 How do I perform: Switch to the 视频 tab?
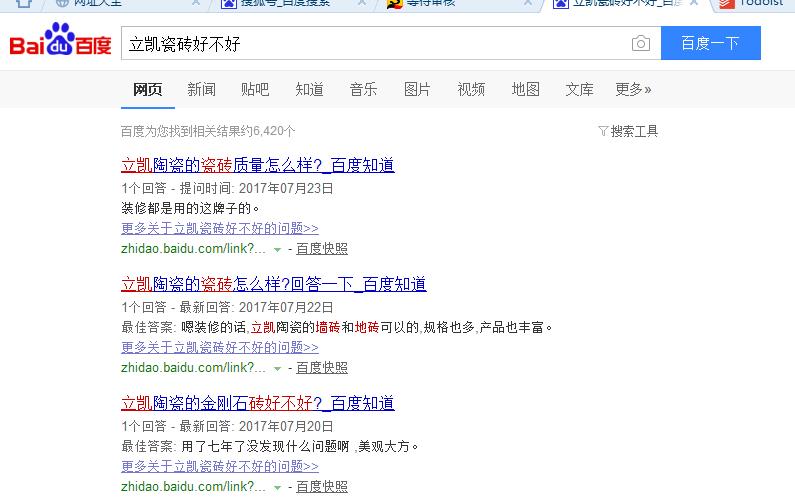click(x=471, y=89)
